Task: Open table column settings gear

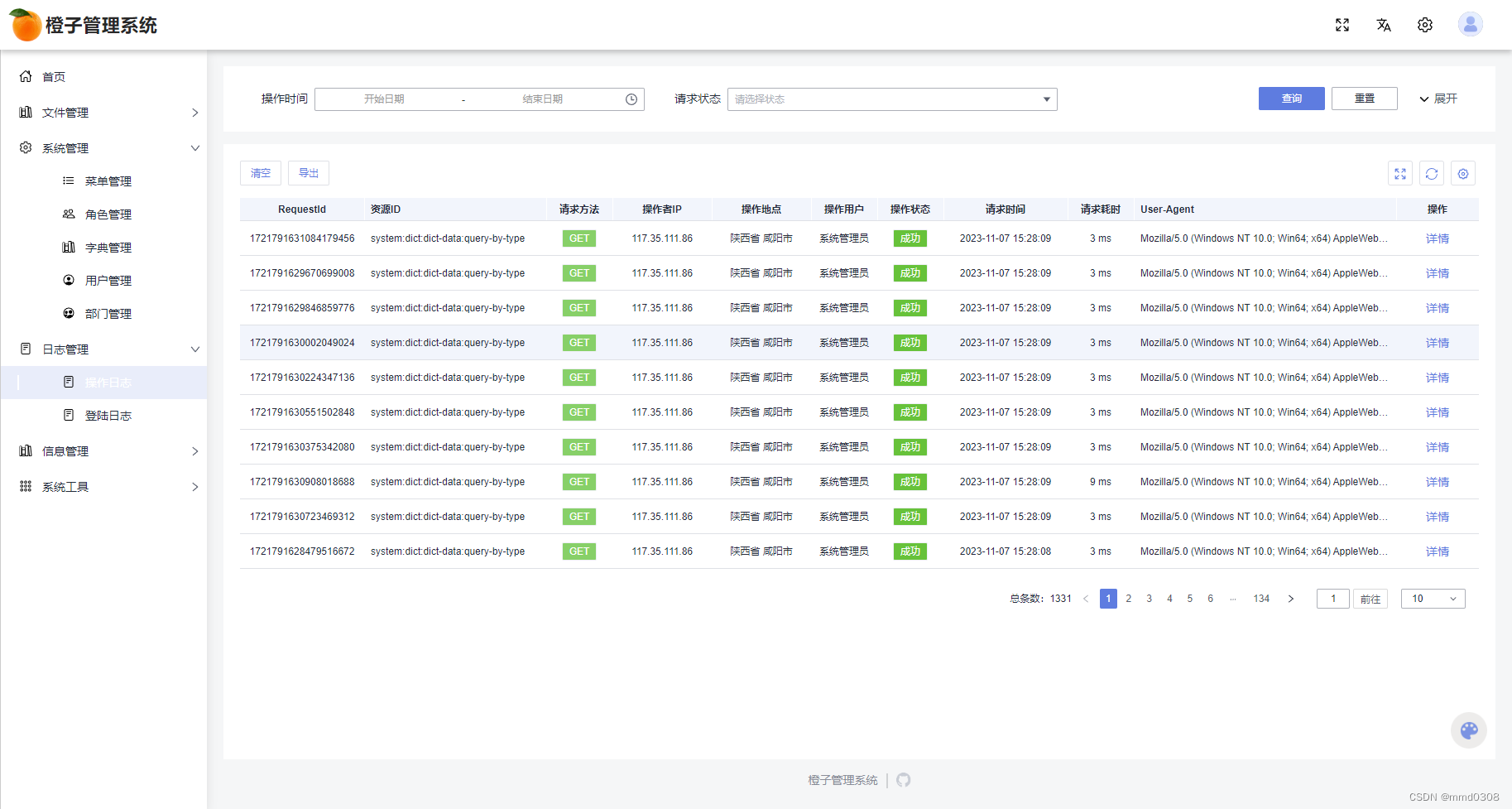Action: pos(1463,174)
